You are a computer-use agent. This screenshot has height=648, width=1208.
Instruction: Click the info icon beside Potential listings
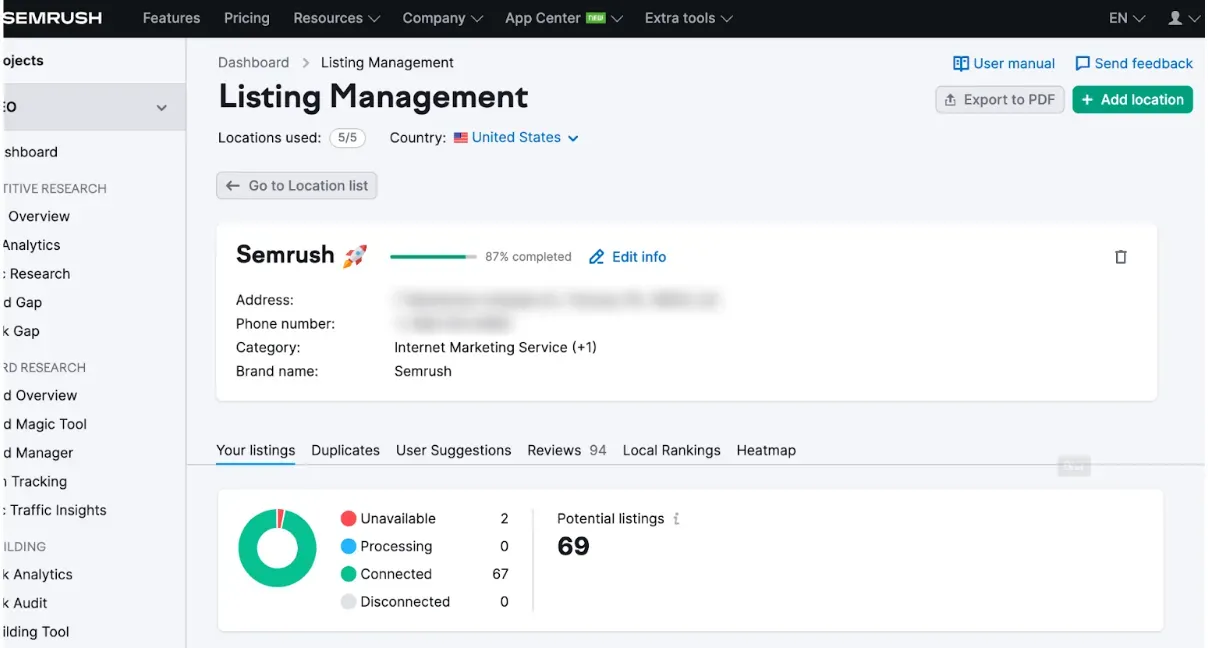pos(677,519)
